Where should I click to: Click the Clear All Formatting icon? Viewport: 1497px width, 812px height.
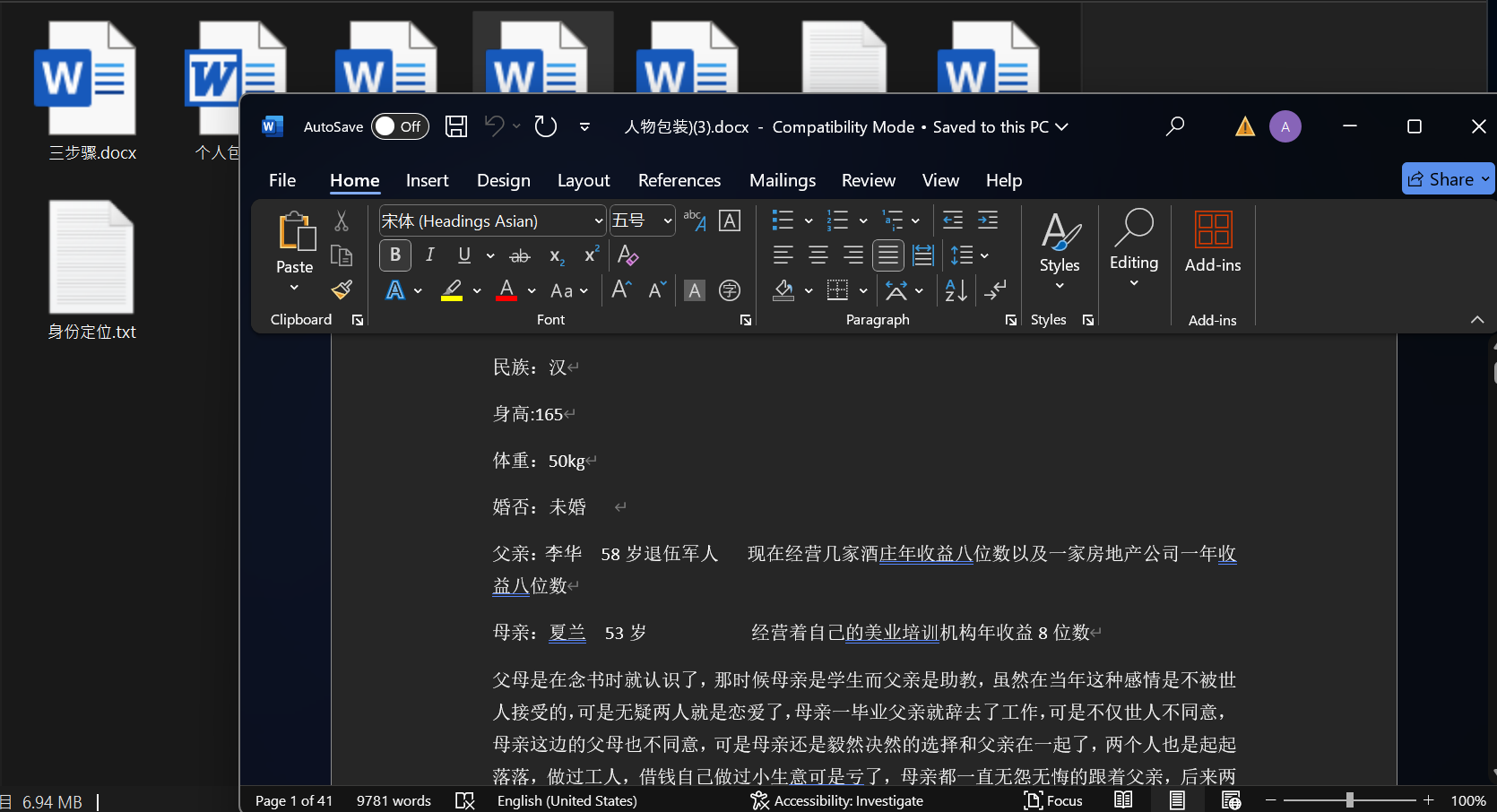tap(627, 255)
